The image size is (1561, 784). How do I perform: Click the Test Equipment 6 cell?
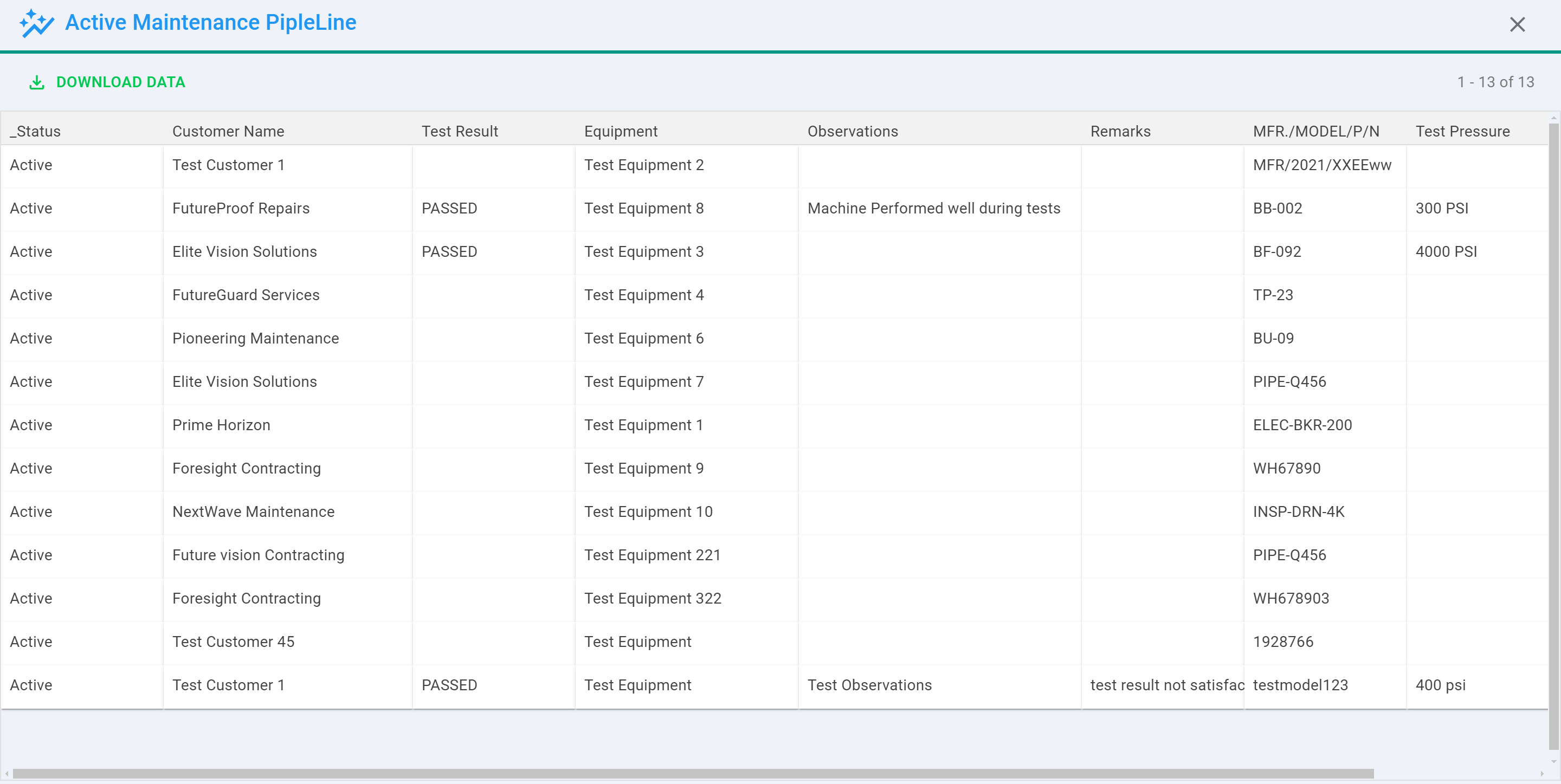coord(687,338)
